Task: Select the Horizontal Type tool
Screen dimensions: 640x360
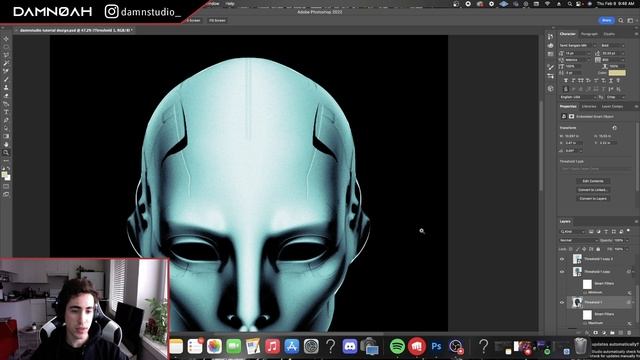Action: coord(6,112)
